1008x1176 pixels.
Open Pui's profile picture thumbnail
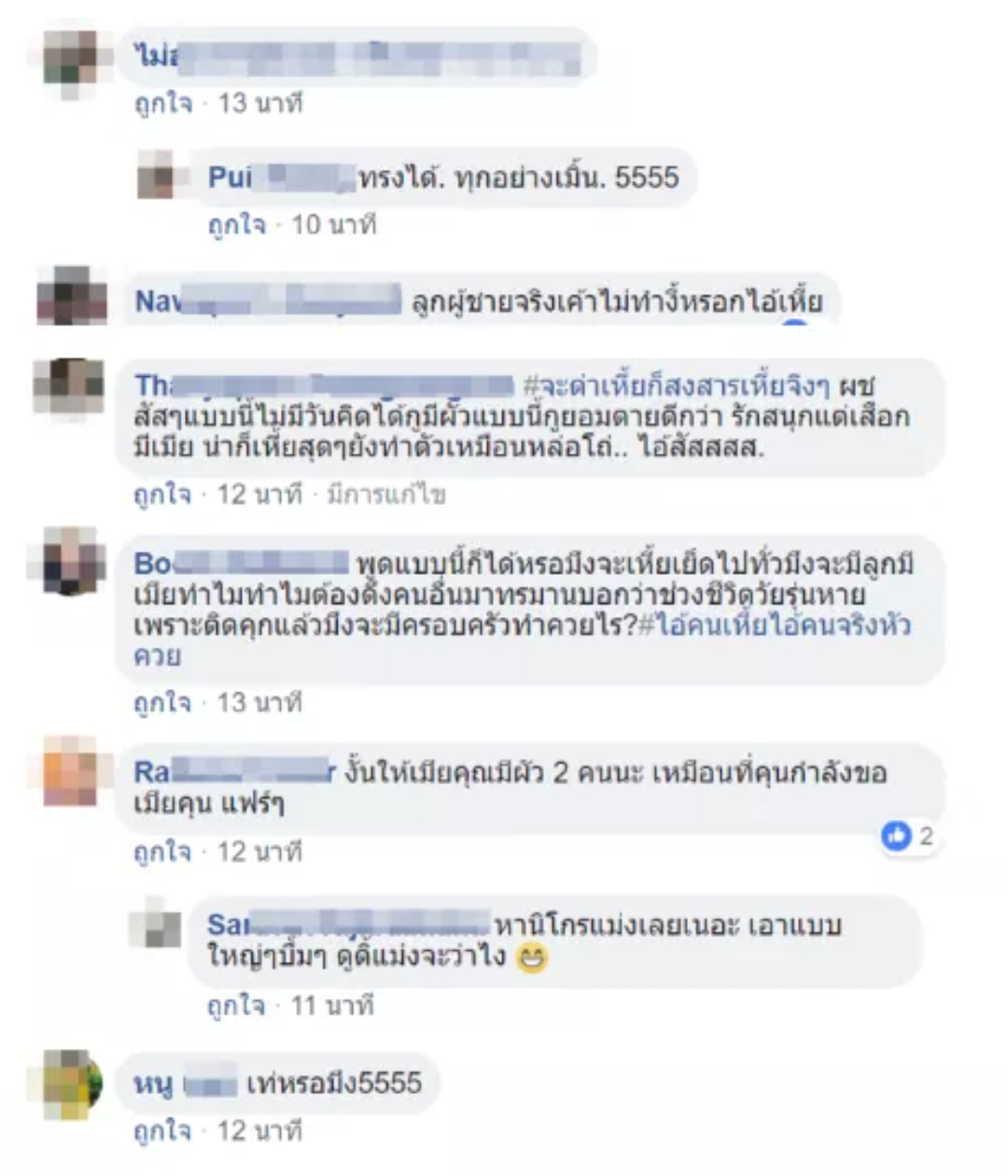point(156,174)
